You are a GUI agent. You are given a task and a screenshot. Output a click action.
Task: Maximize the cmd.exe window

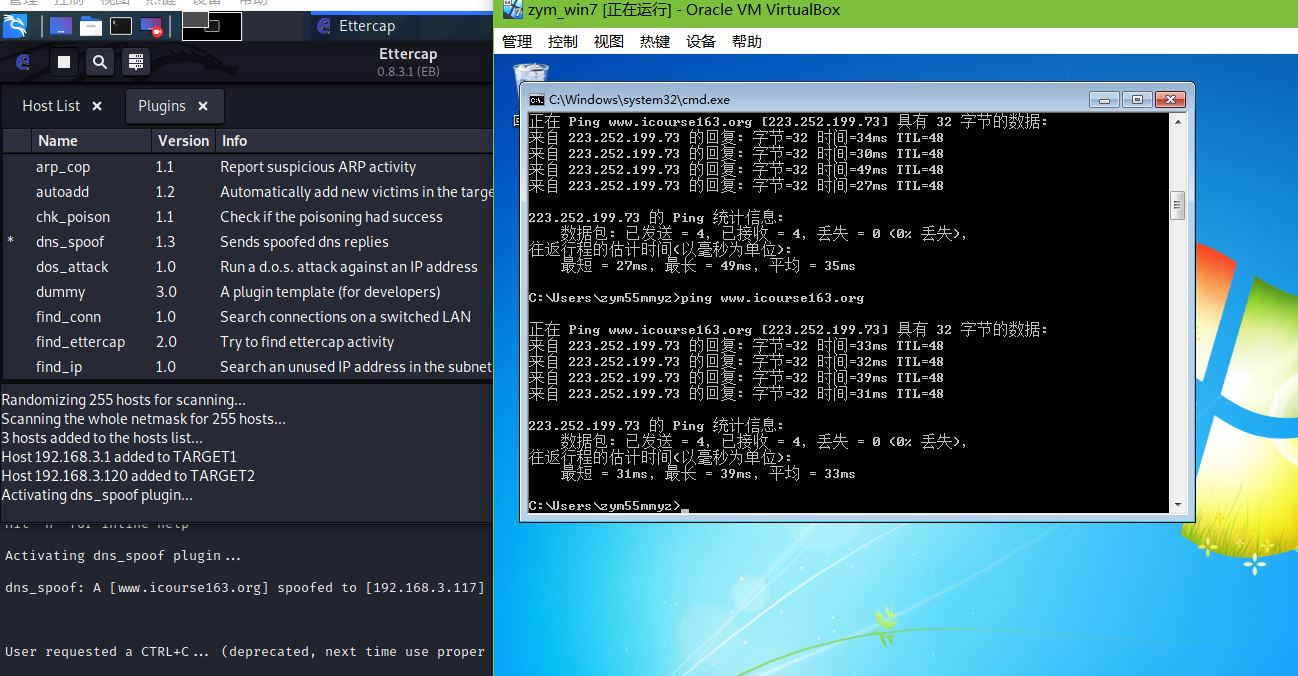[1137, 99]
